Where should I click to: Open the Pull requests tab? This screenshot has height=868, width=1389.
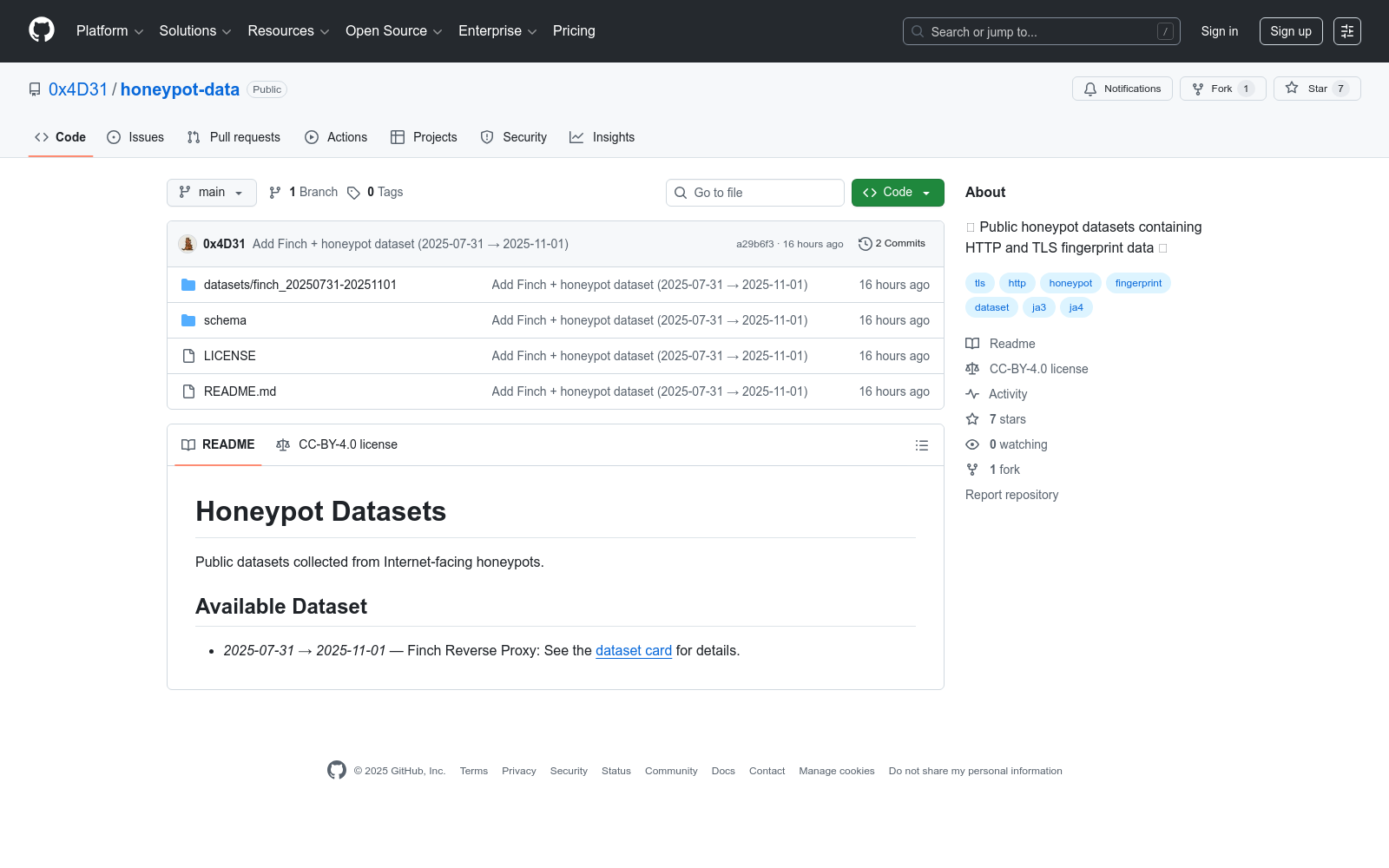click(x=234, y=137)
